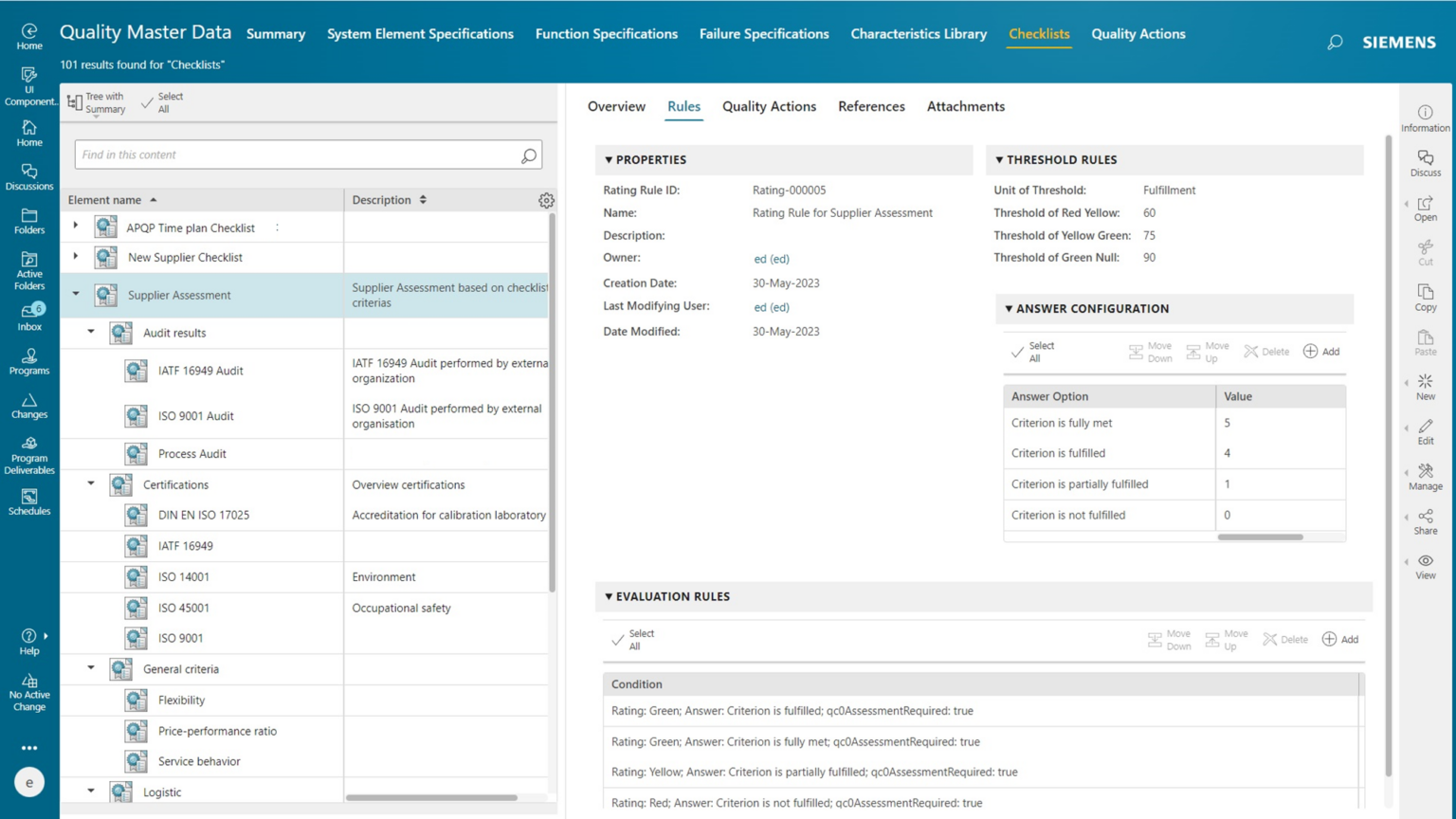
Task: Collapse the Supplier Assessment tree node
Action: pos(76,295)
